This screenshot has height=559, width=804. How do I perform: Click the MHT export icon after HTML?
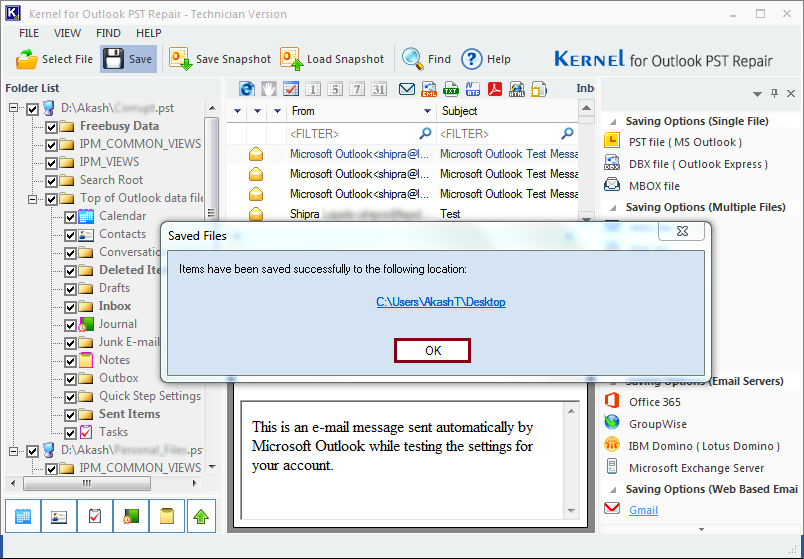(x=539, y=89)
